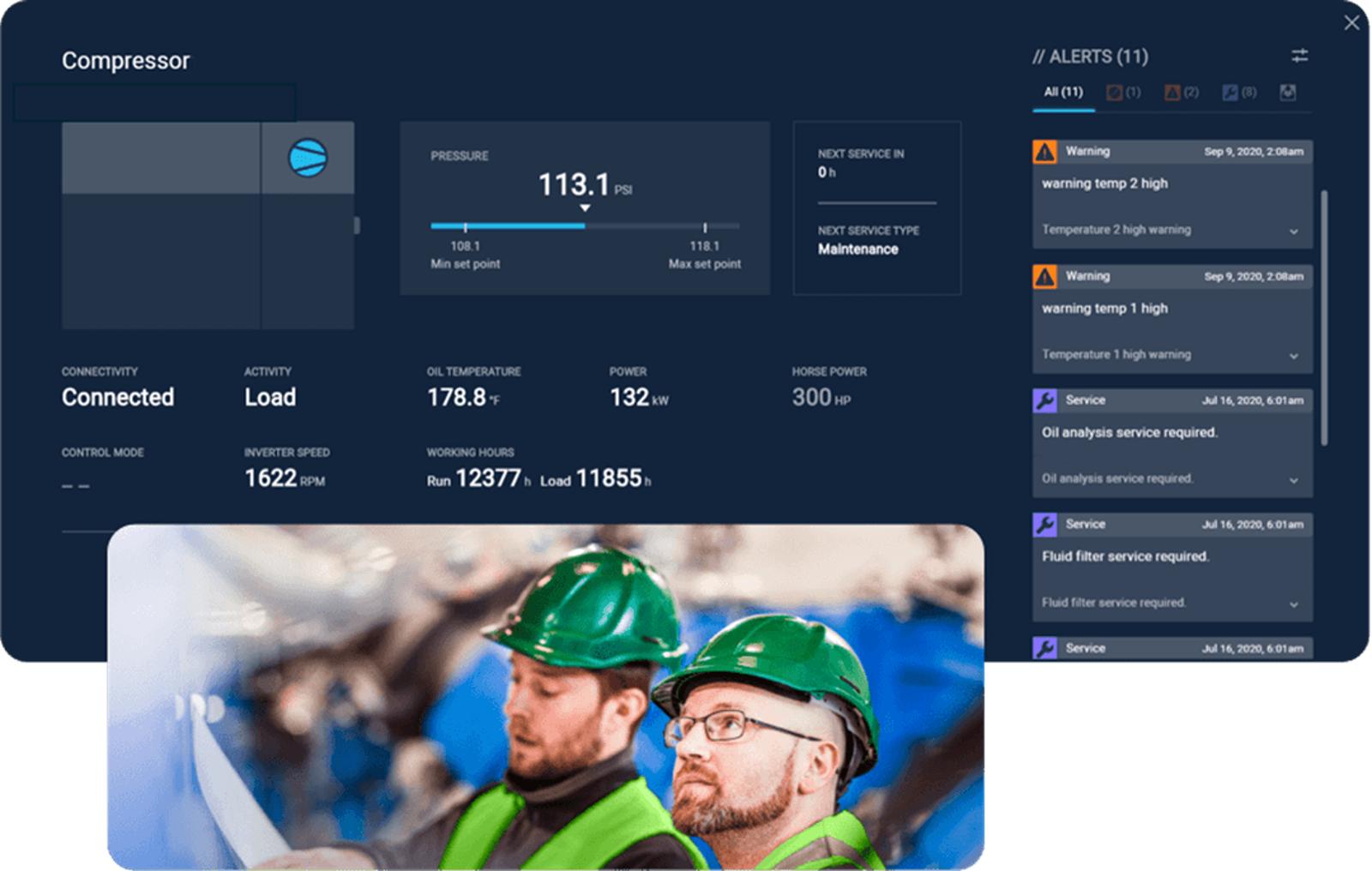The image size is (1372, 871).
Task: Click the compressor brand logo icon
Action: (x=307, y=158)
